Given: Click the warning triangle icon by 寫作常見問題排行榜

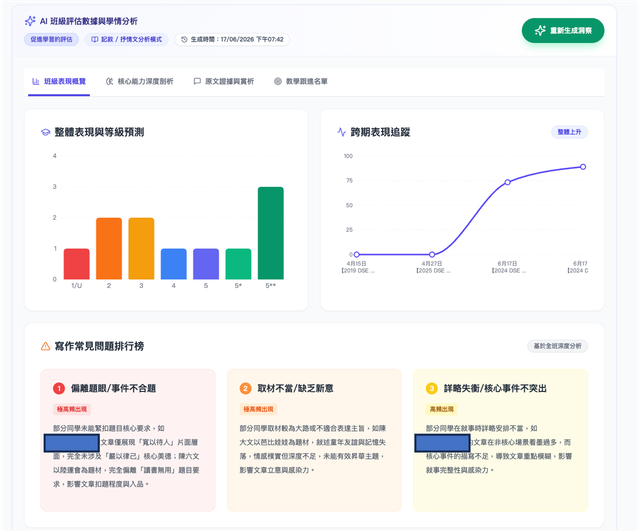Looking at the screenshot, I should 46,347.
